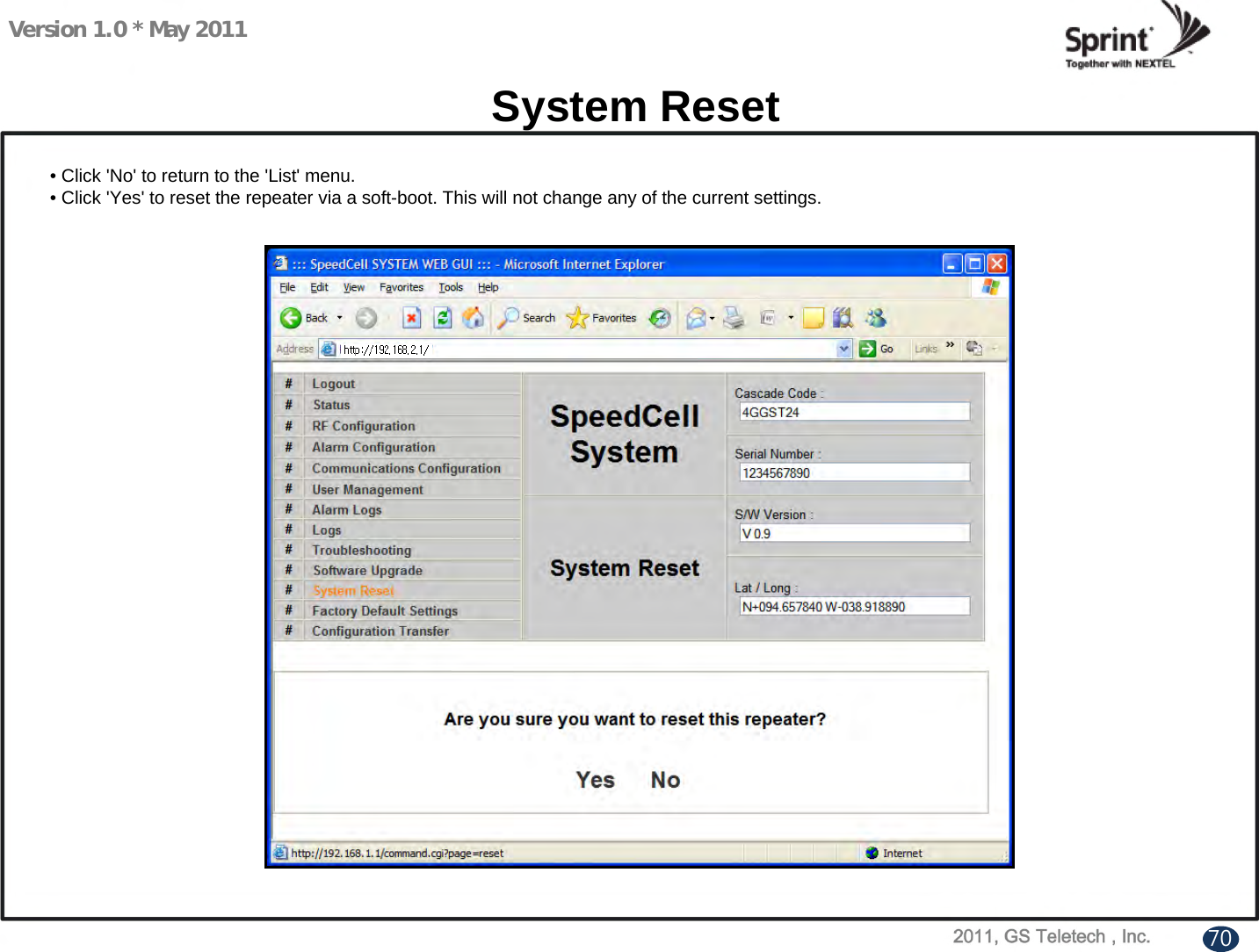
Task: Open the Search toolbar button
Action: click(526, 318)
